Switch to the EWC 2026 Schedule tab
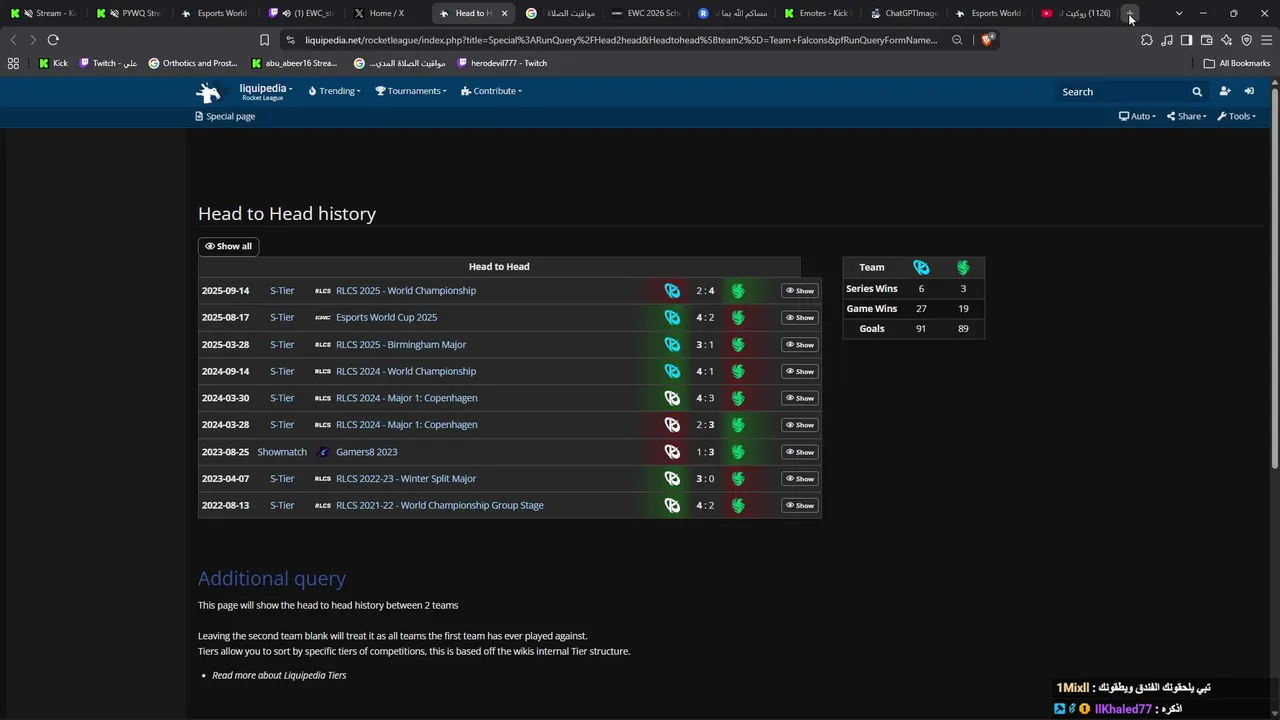Screen dimensions: 1280x720 pos(646,13)
